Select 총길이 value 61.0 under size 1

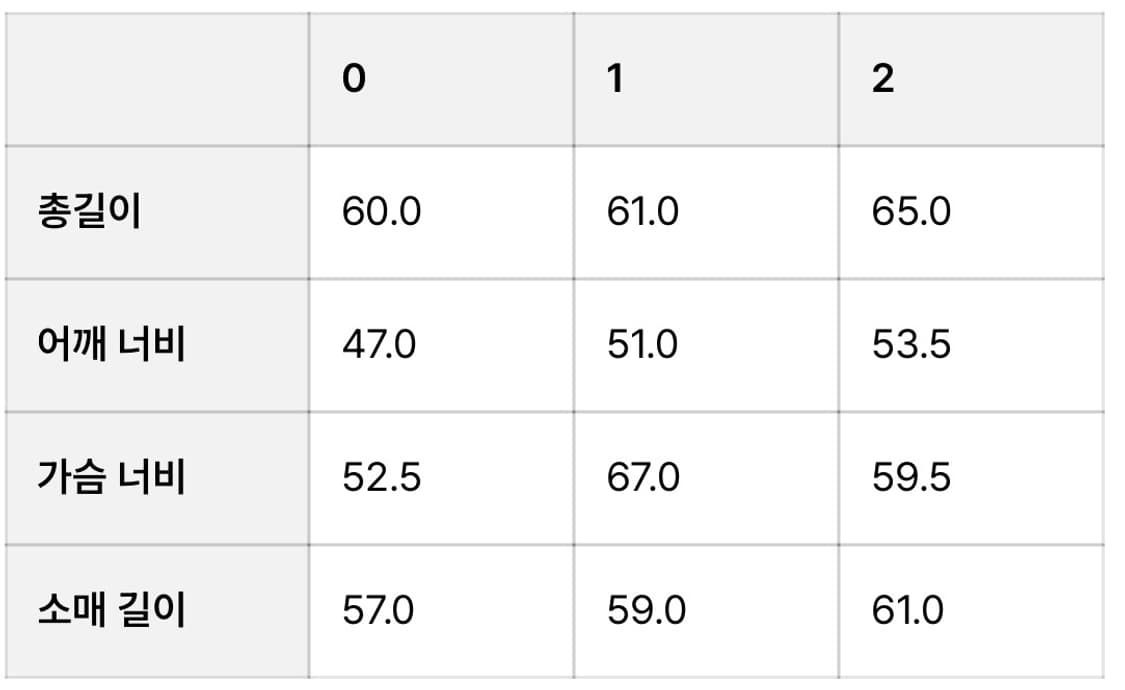tap(643, 213)
